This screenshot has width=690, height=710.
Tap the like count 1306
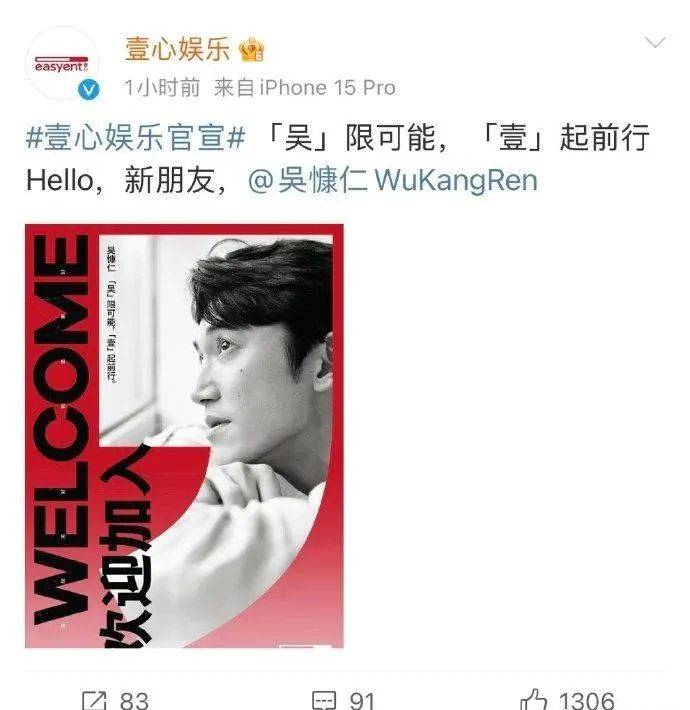(x=587, y=700)
